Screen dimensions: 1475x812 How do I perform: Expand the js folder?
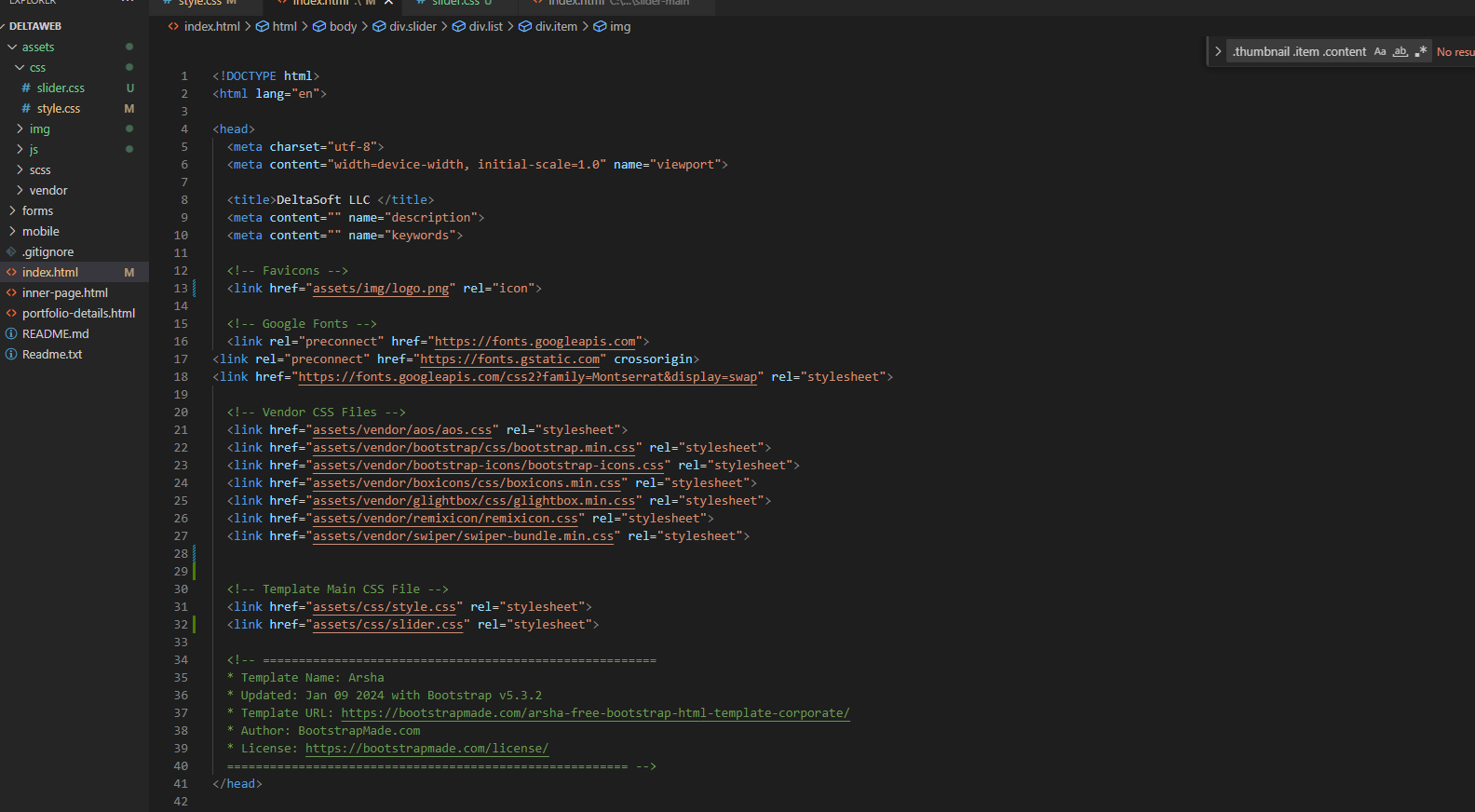pyautogui.click(x=34, y=149)
